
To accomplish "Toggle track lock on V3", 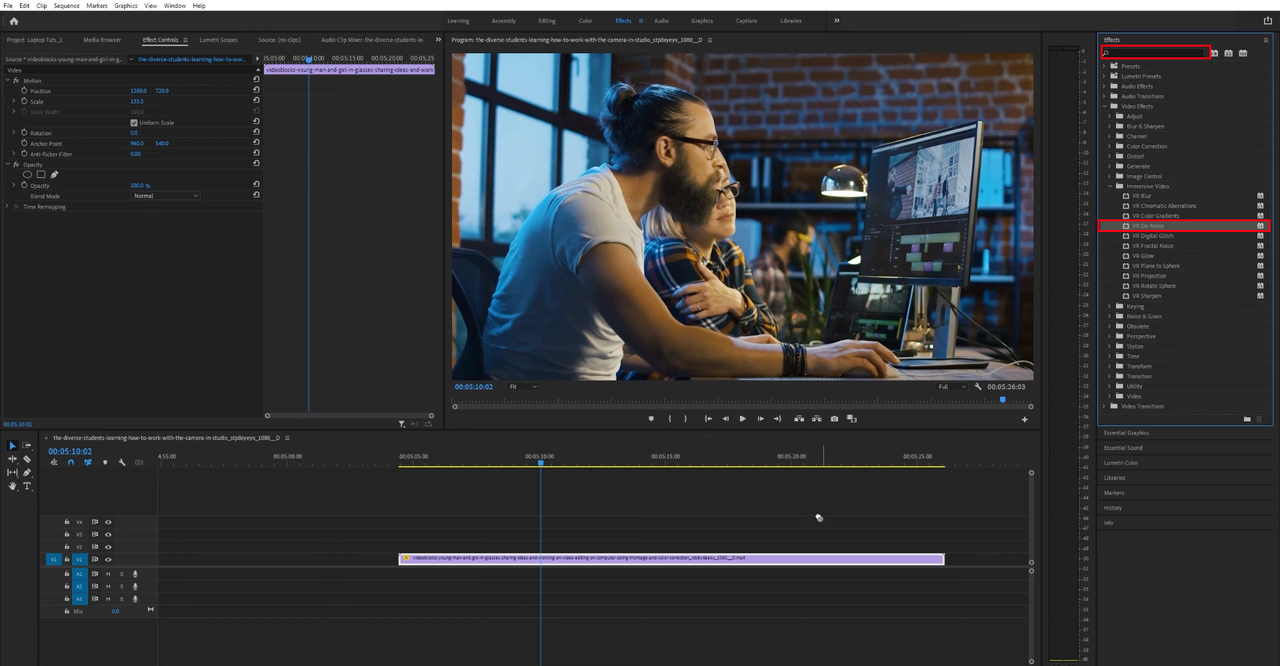I will pos(67,534).
